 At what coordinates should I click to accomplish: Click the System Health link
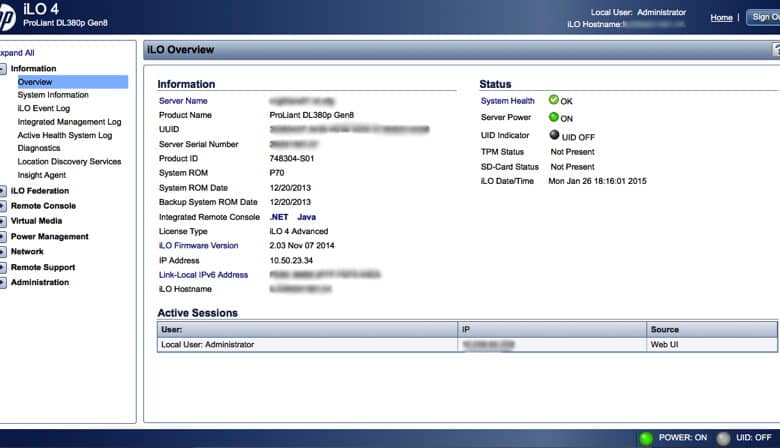[507, 100]
